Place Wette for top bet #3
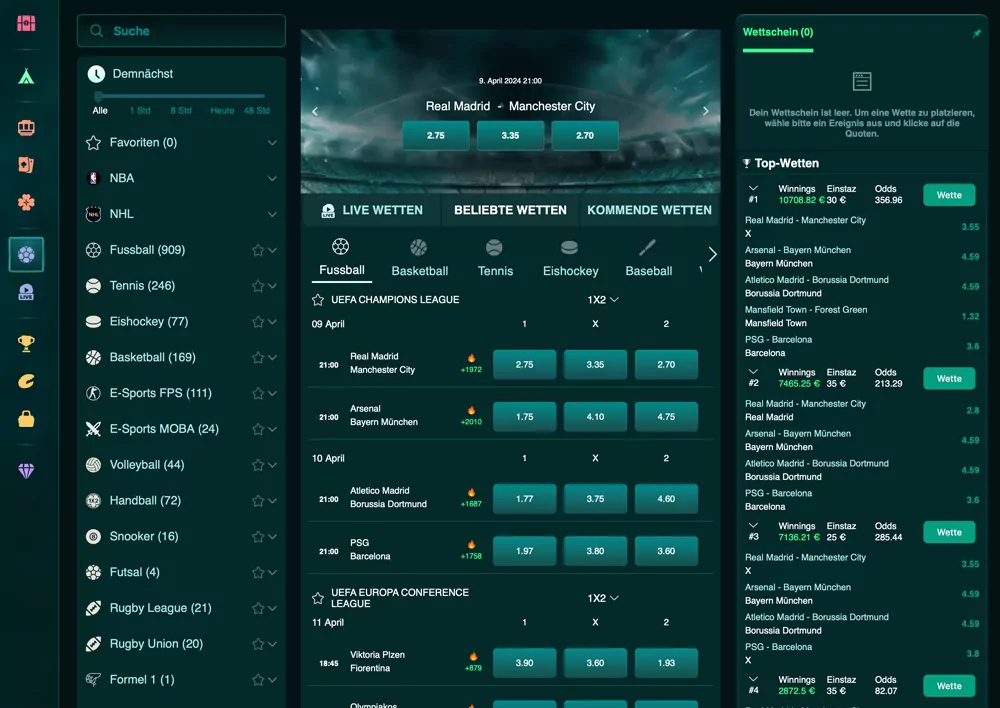Viewport: 1000px width, 708px height. point(949,532)
